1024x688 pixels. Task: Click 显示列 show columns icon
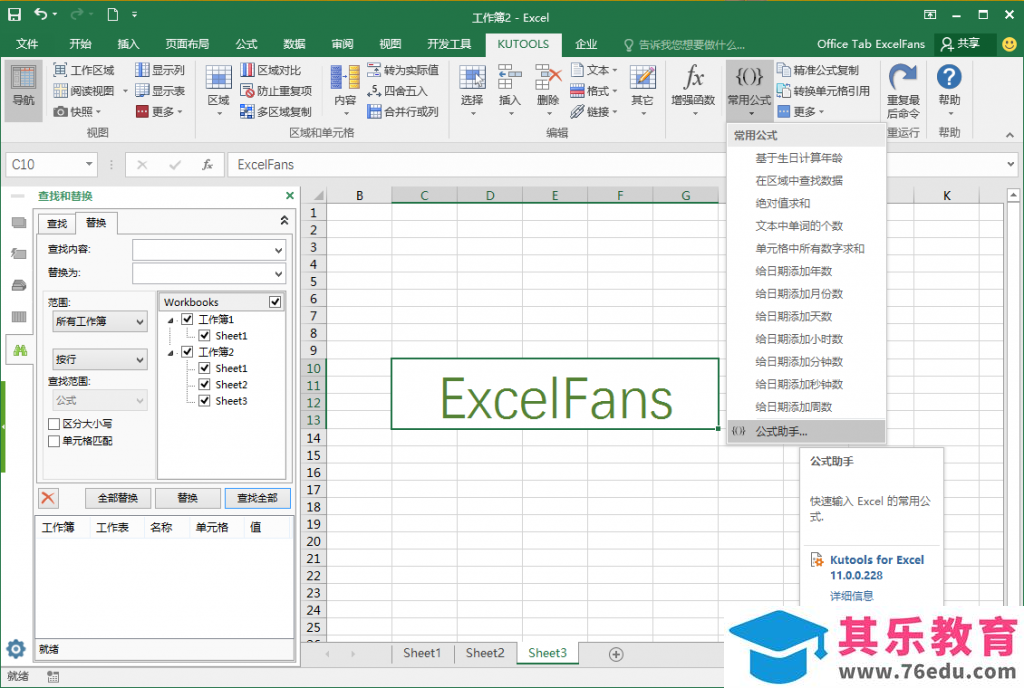pos(142,70)
